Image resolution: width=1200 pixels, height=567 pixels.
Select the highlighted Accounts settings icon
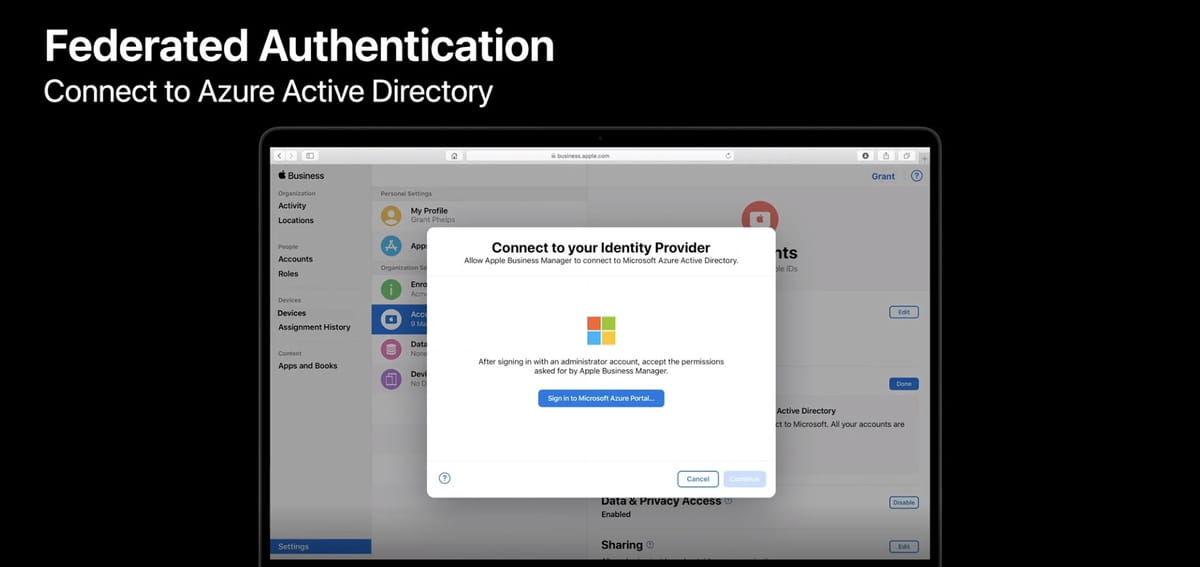pyautogui.click(x=391, y=319)
